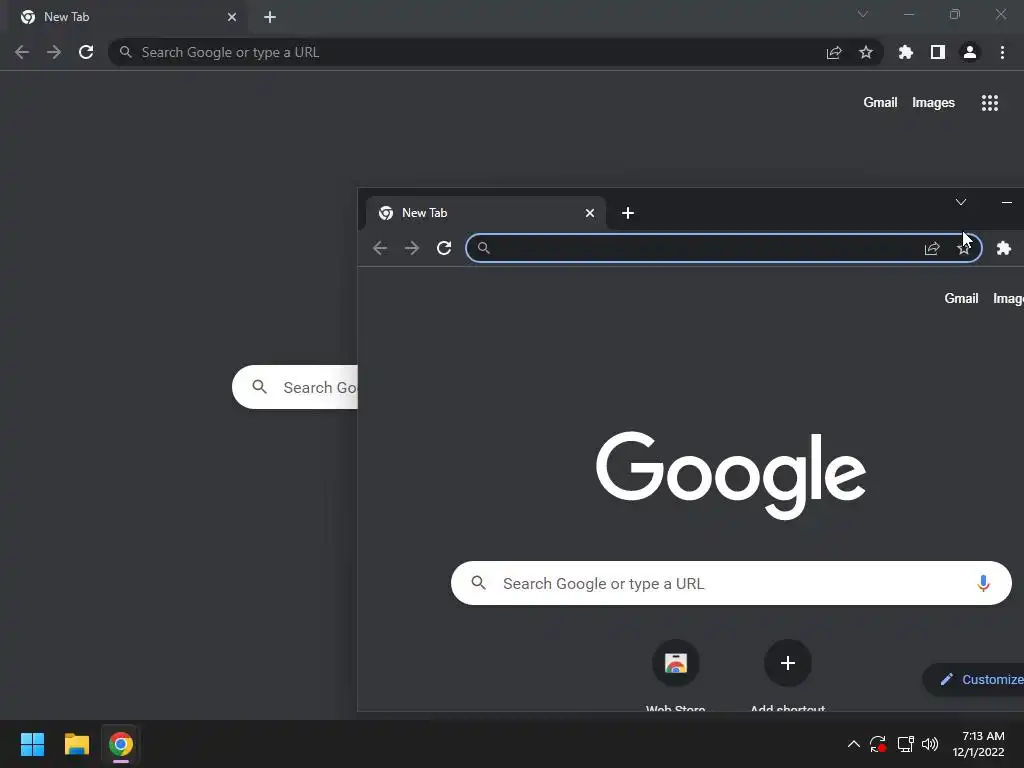1024x768 pixels.
Task: Reload page in the back Chrome window
Action: pos(86,52)
